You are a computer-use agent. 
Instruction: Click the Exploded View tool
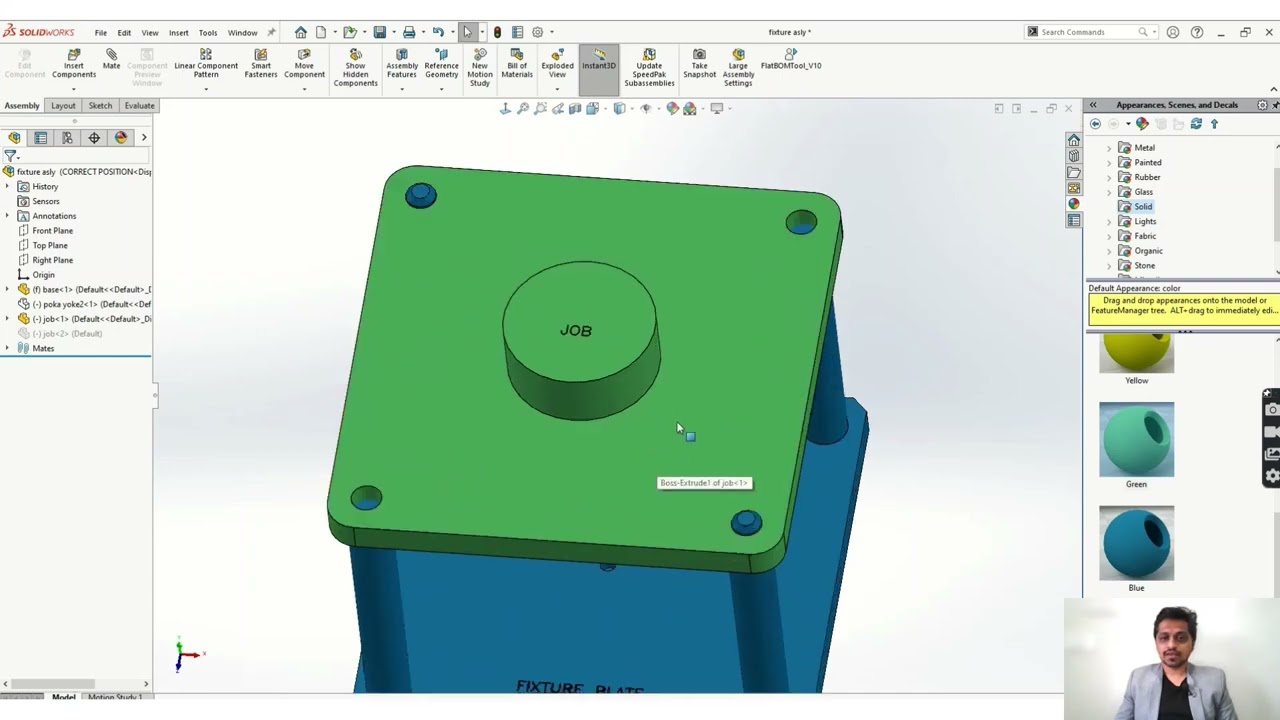[558, 63]
